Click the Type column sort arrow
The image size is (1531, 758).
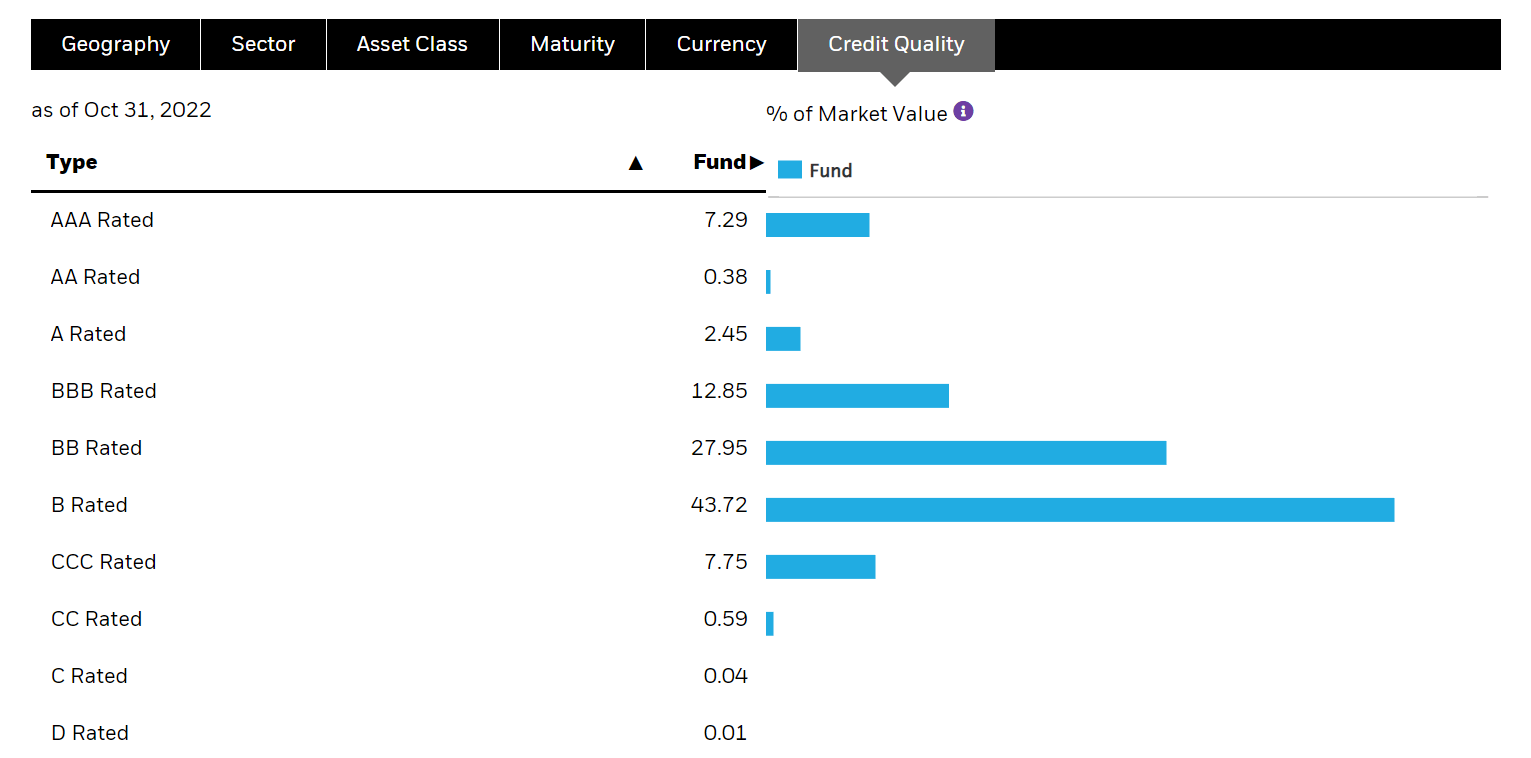tap(635, 163)
